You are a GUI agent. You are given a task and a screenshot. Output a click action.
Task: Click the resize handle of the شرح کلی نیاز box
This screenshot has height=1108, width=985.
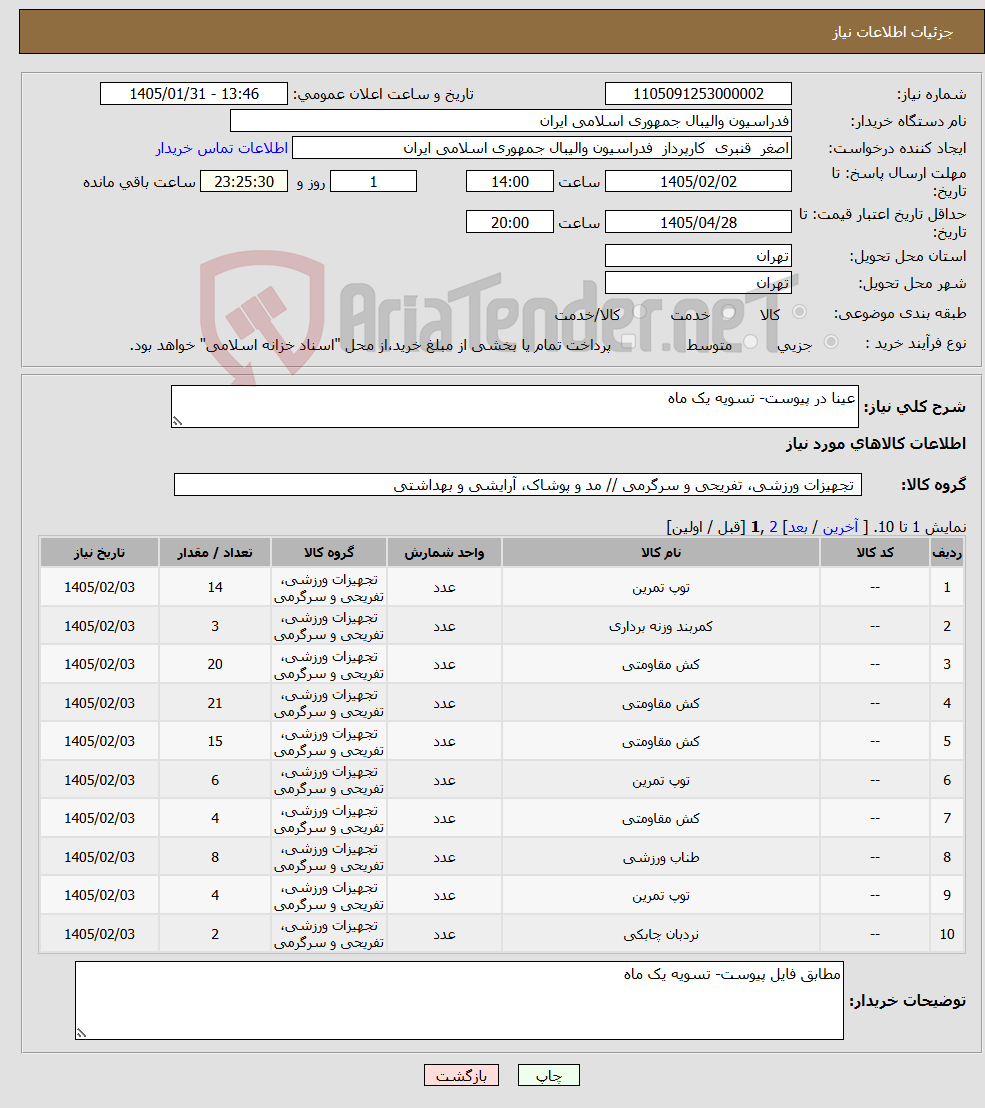(177, 421)
